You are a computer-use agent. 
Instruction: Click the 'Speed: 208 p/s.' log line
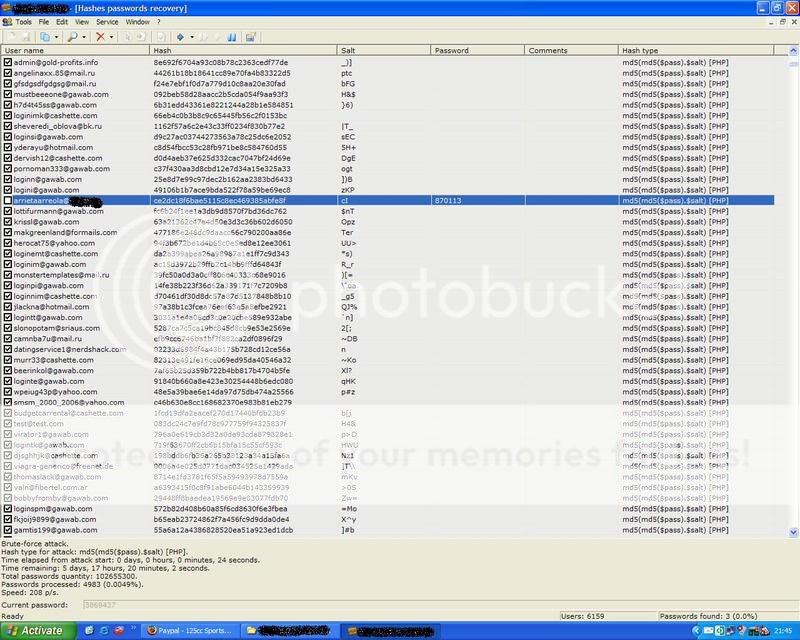click(30, 593)
